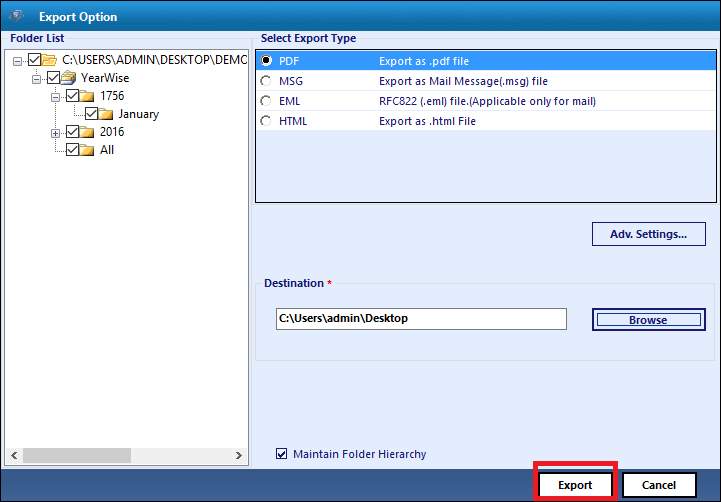Viewport: 721px width, 502px height.
Task: Select the January tree label
Action: point(138,114)
